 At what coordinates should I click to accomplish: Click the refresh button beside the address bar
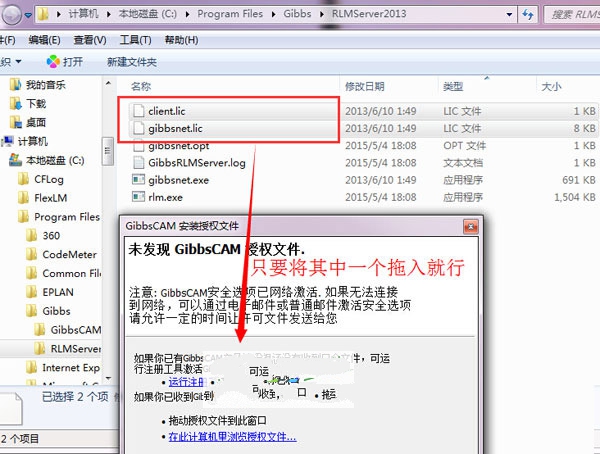click(528, 15)
